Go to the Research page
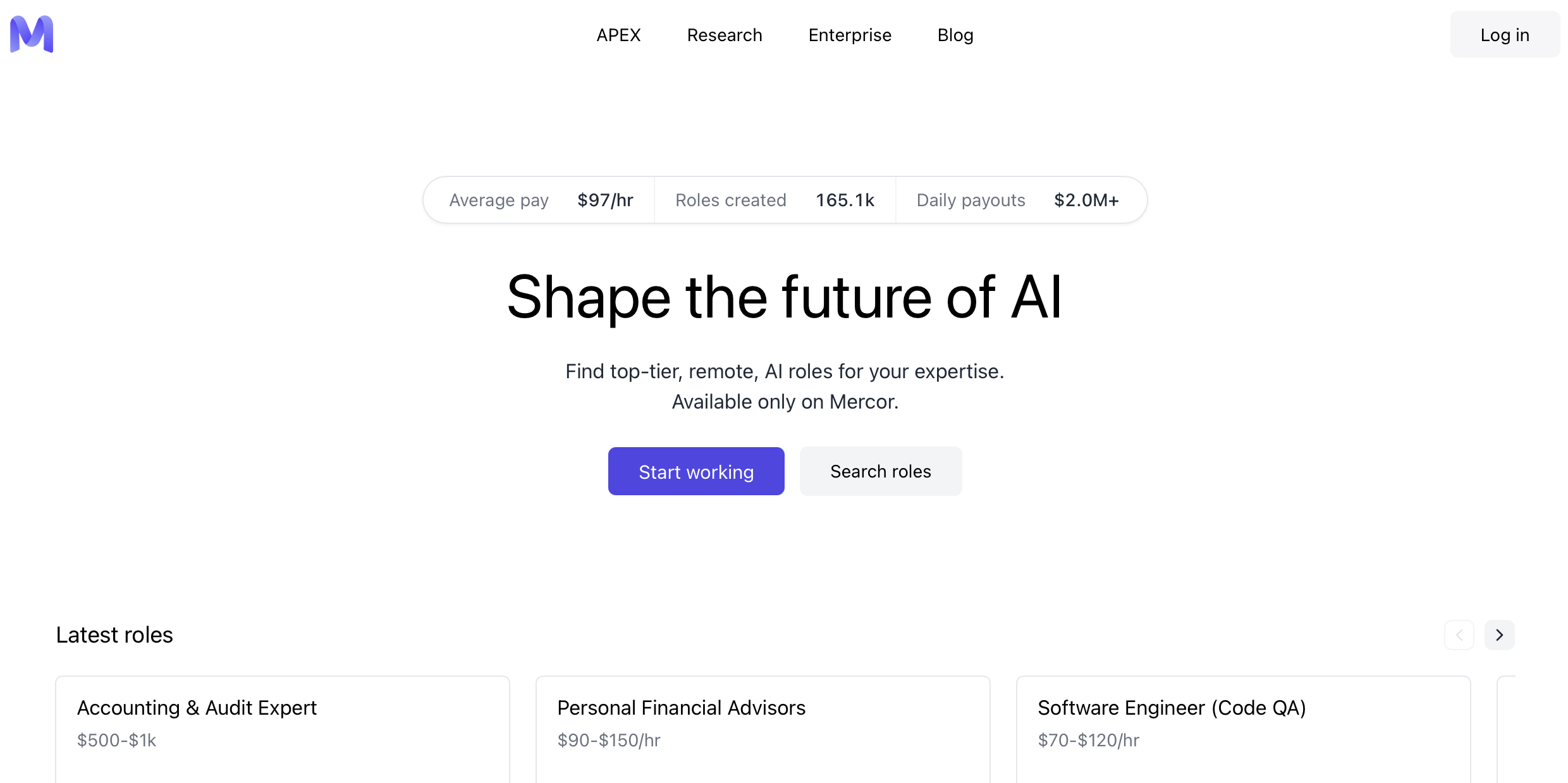This screenshot has width=1568, height=783. [x=725, y=35]
